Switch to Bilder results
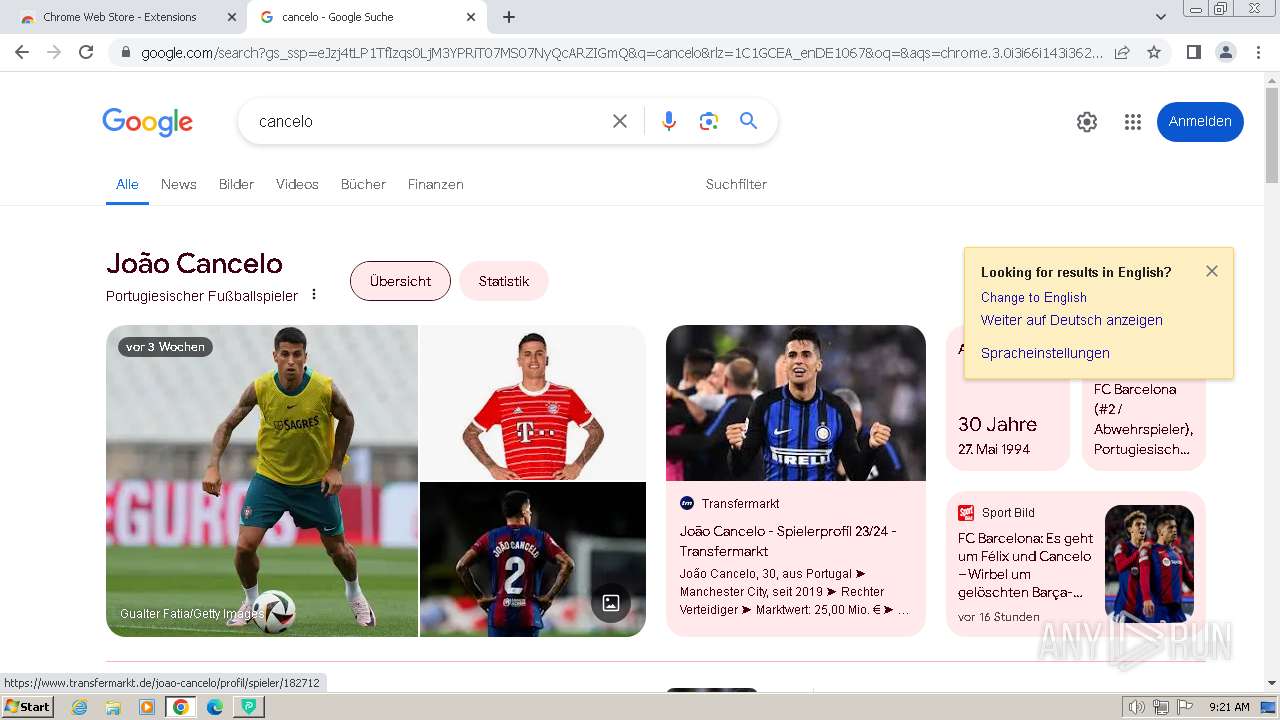The width and height of the screenshot is (1280, 720). point(236,184)
